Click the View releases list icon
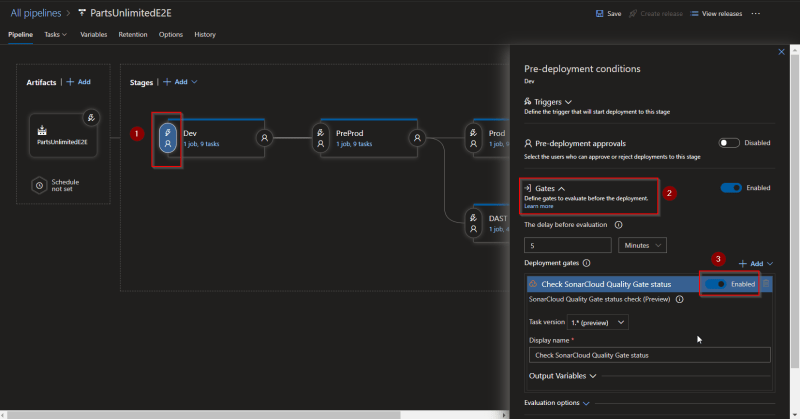 point(694,14)
